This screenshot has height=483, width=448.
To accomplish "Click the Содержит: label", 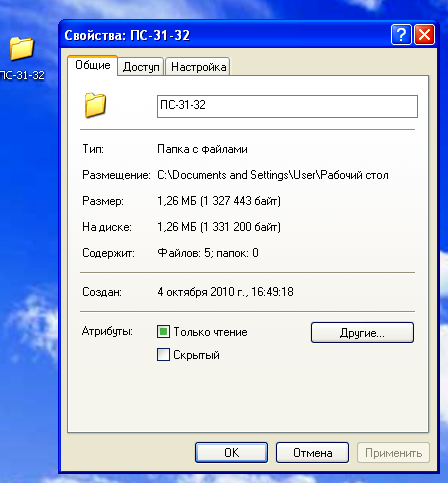I will 108,253.
